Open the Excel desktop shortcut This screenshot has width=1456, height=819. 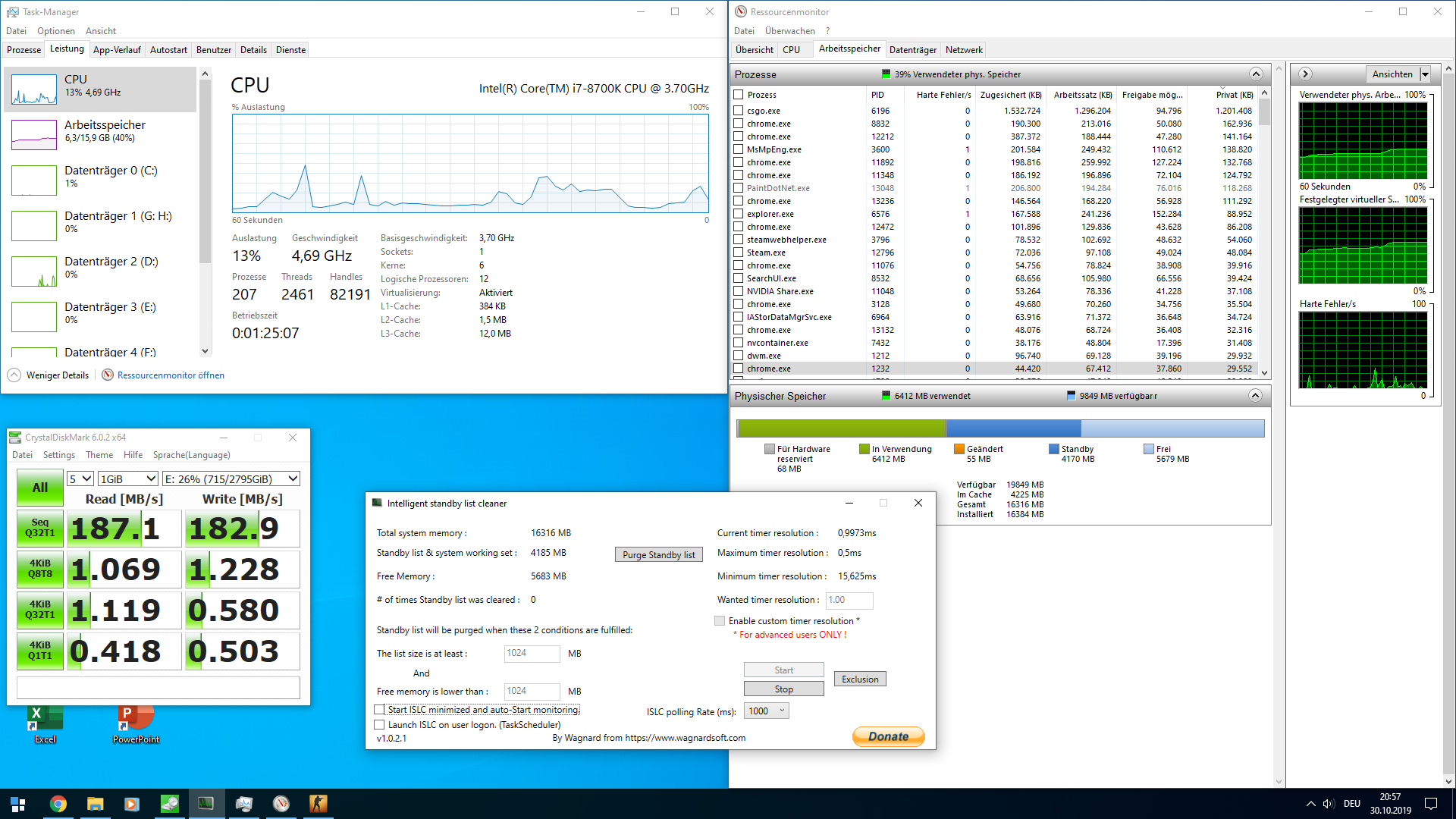tap(45, 723)
